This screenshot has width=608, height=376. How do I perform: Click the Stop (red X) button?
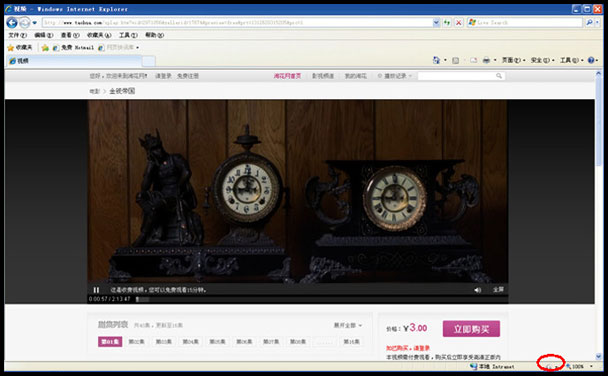[x=458, y=23]
